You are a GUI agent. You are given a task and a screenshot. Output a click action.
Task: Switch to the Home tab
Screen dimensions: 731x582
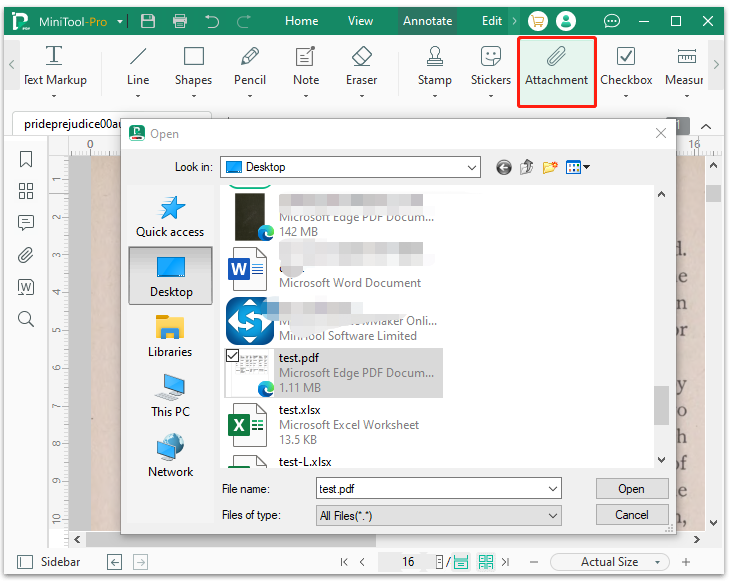coord(302,21)
